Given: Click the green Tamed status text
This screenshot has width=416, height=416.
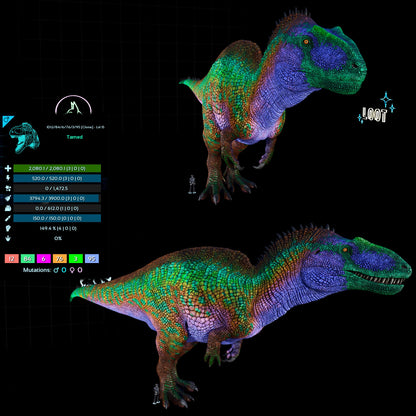Looking at the screenshot, I should 74,137.
